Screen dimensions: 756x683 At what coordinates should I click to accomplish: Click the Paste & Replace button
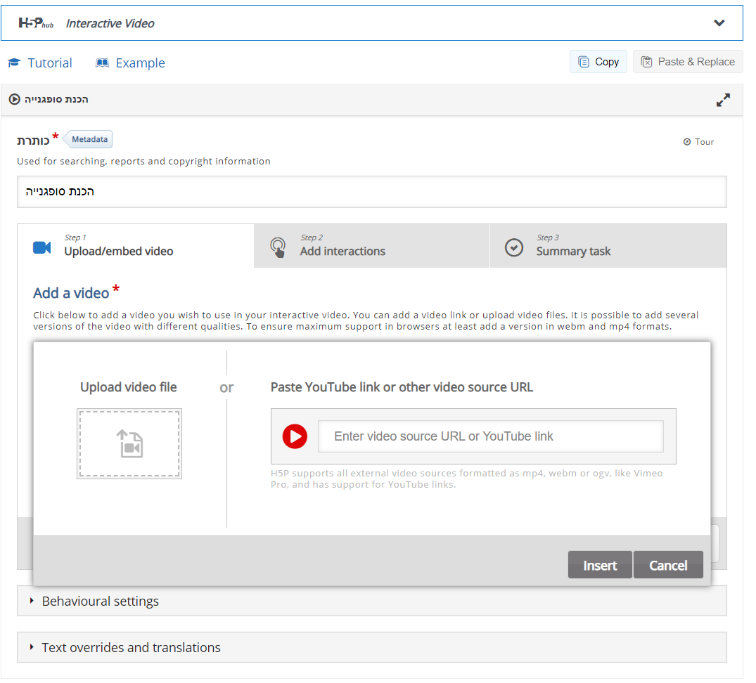click(x=687, y=62)
